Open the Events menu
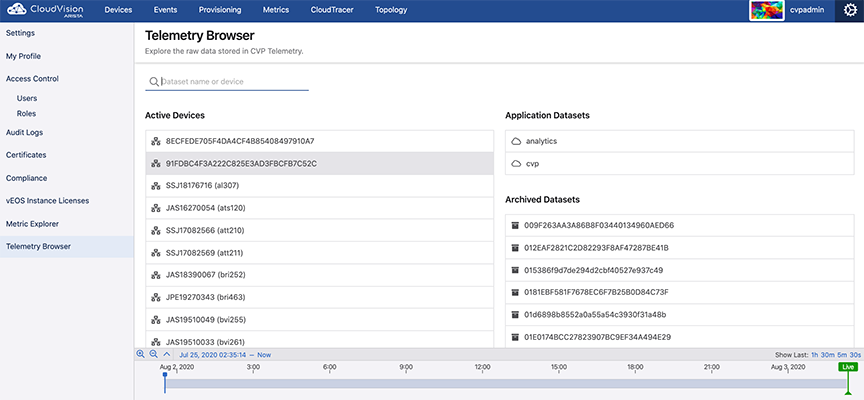This screenshot has height=400, width=864. tap(165, 10)
